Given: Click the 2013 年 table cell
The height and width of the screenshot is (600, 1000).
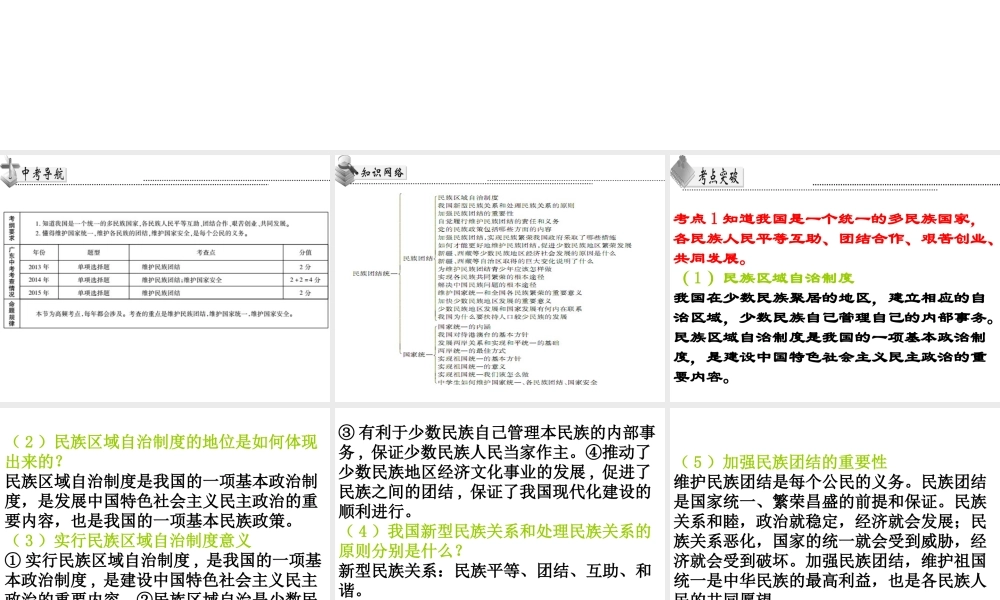Looking at the screenshot, I should (x=39, y=267).
